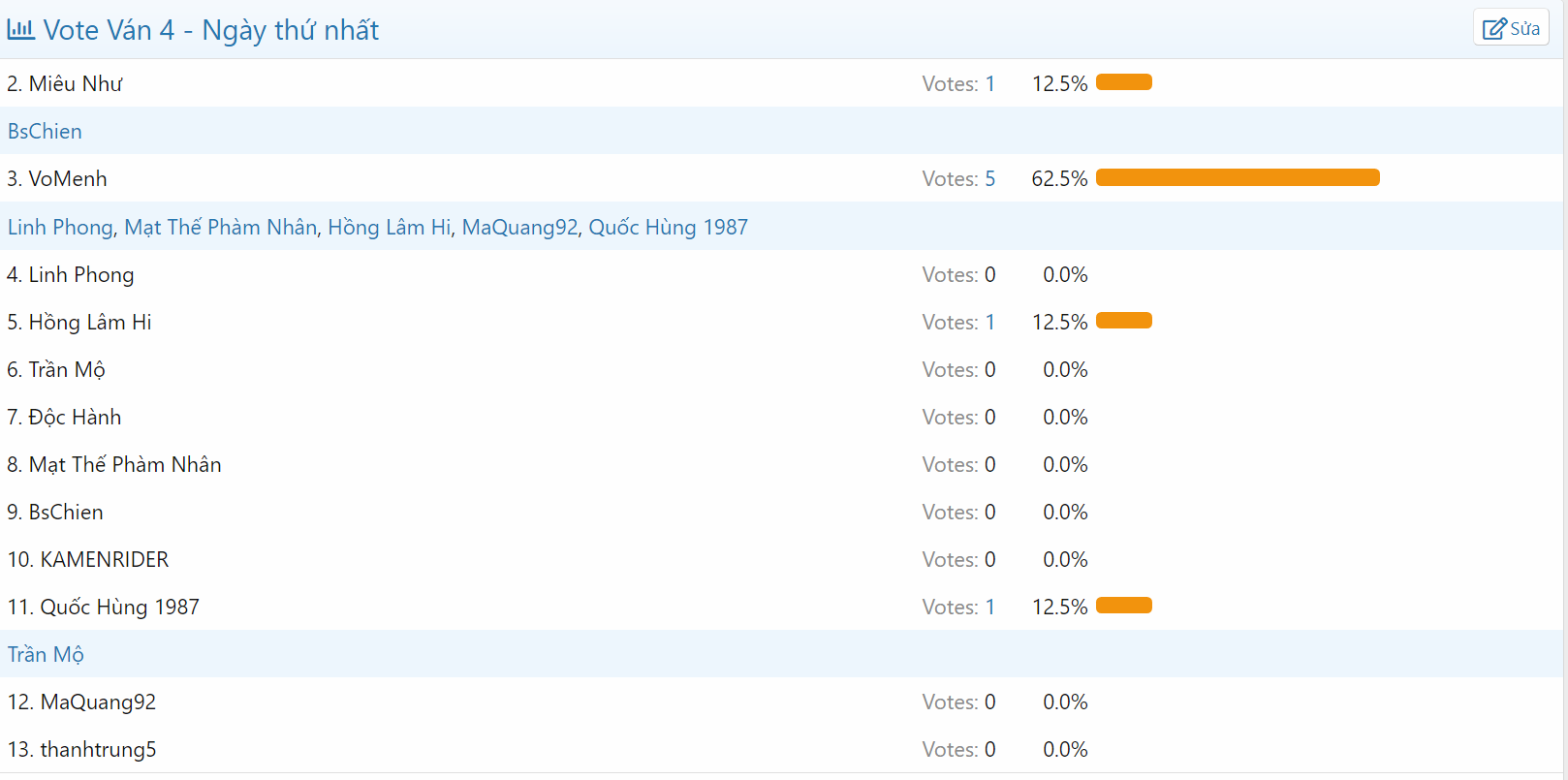The width and height of the screenshot is (1568, 780).
Task: Select poll option 7. Độc Hành
Action: 64,418
